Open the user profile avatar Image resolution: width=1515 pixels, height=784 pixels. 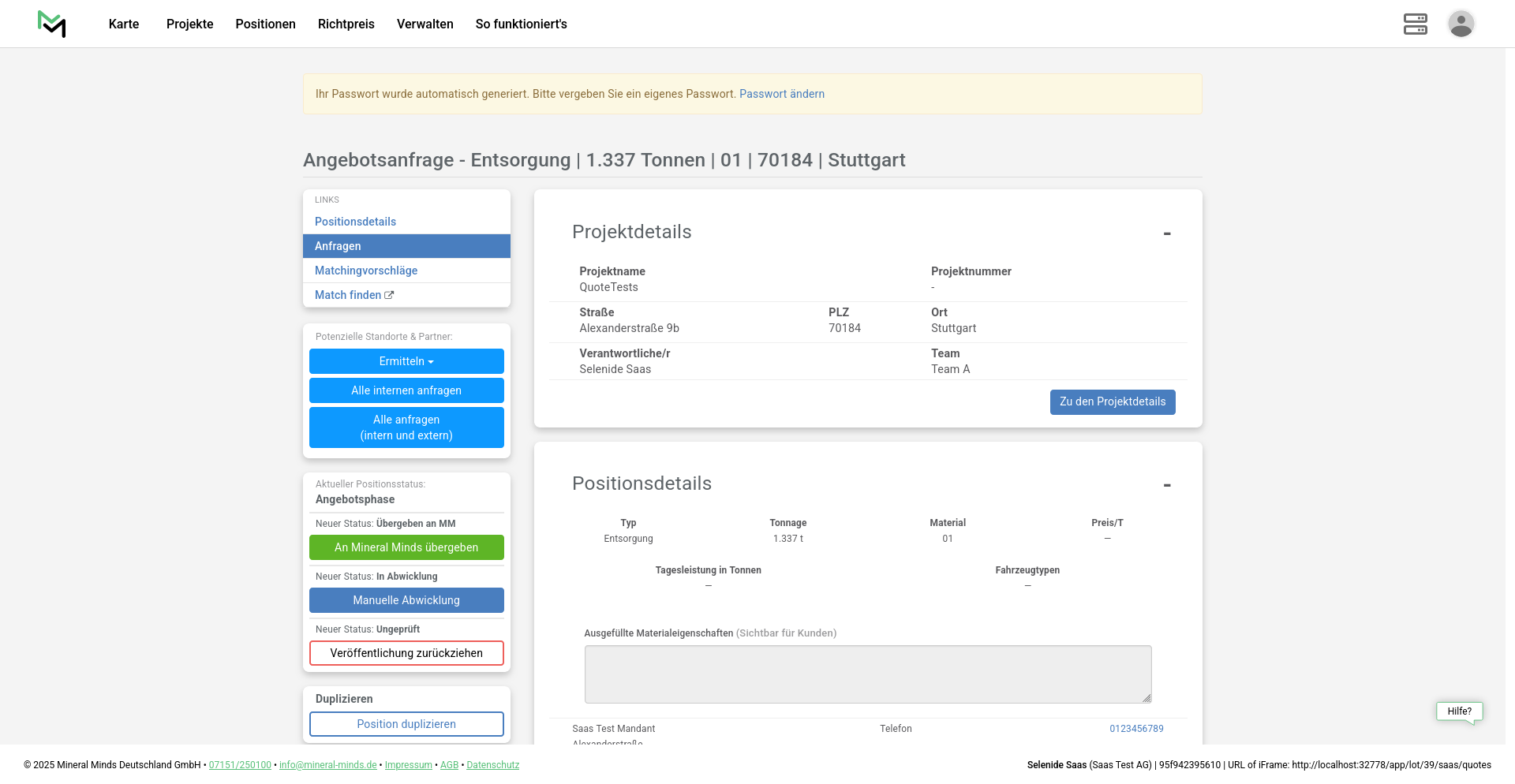tap(1461, 24)
